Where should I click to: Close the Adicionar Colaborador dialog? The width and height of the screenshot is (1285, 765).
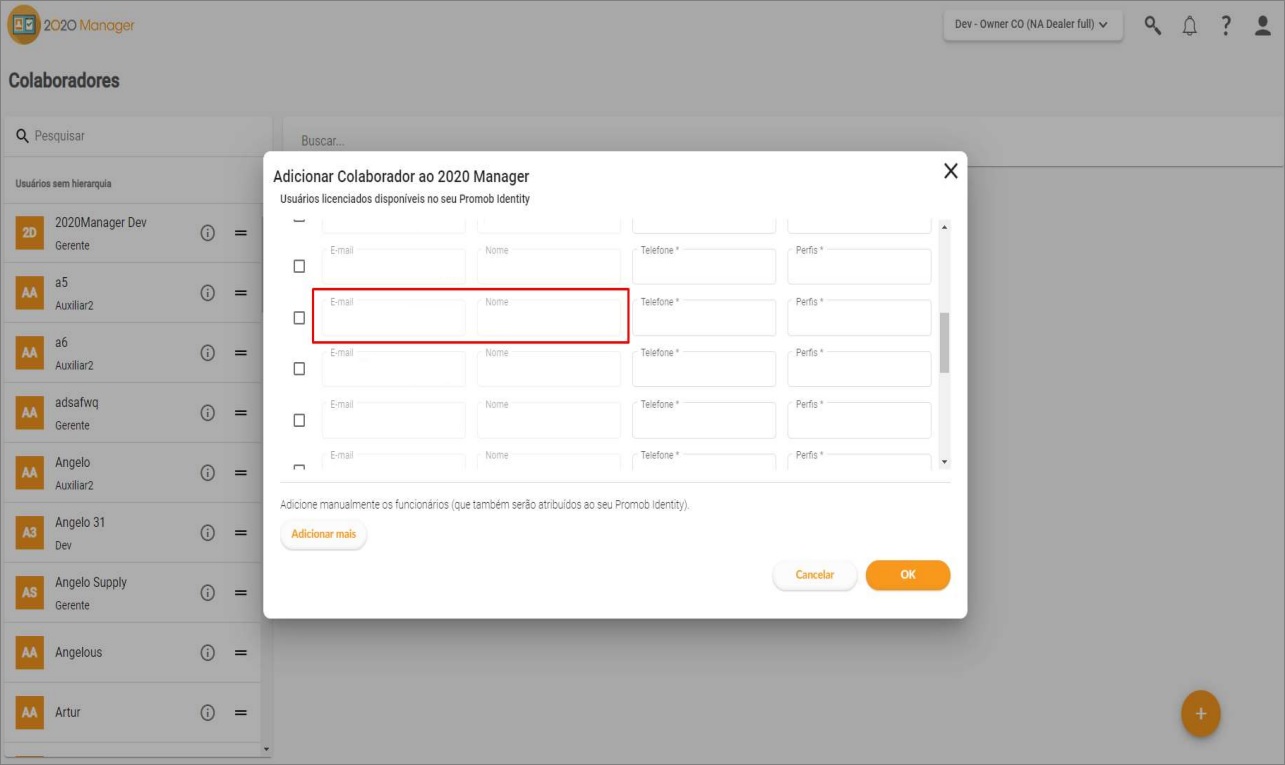950,171
